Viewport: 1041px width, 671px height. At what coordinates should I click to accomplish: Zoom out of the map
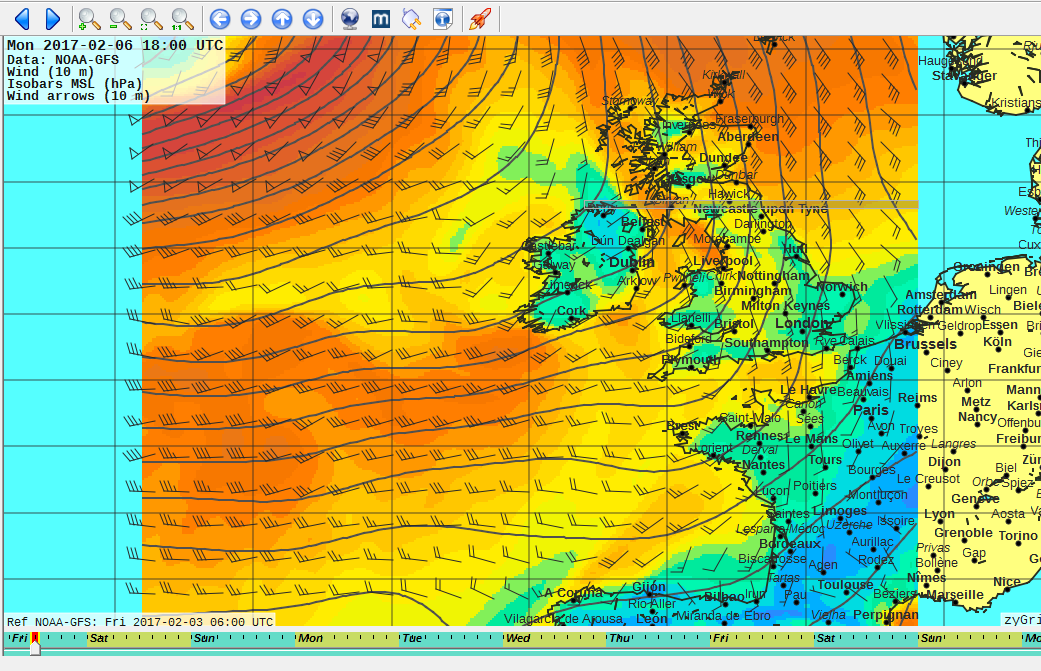(x=120, y=19)
